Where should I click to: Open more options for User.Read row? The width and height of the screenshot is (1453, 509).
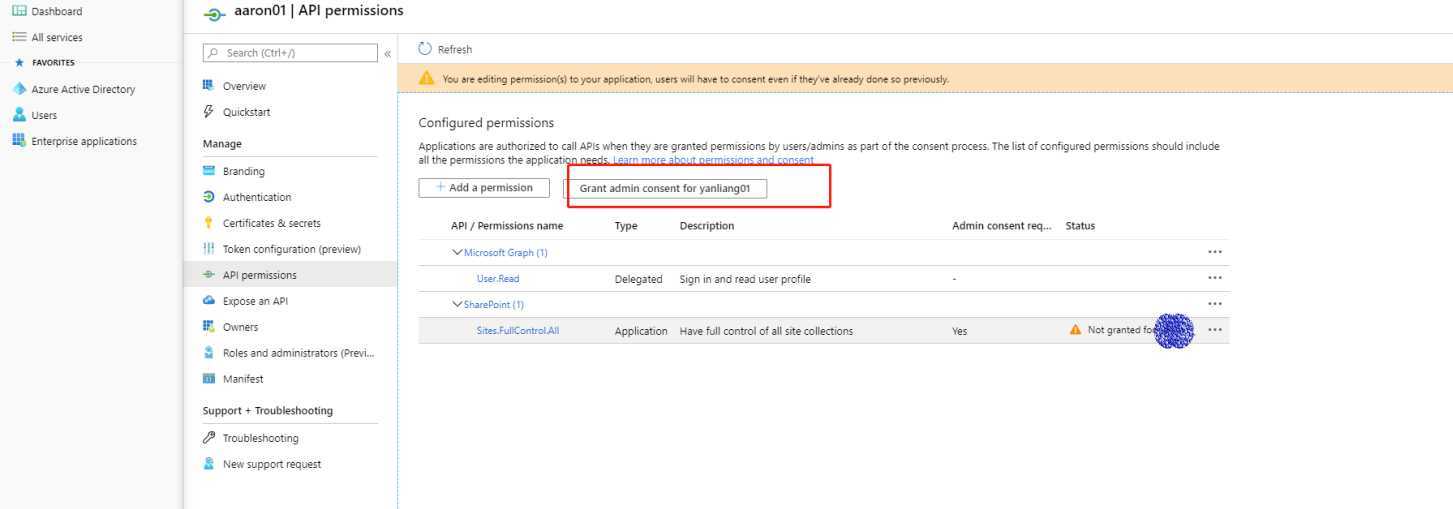[x=1215, y=278]
